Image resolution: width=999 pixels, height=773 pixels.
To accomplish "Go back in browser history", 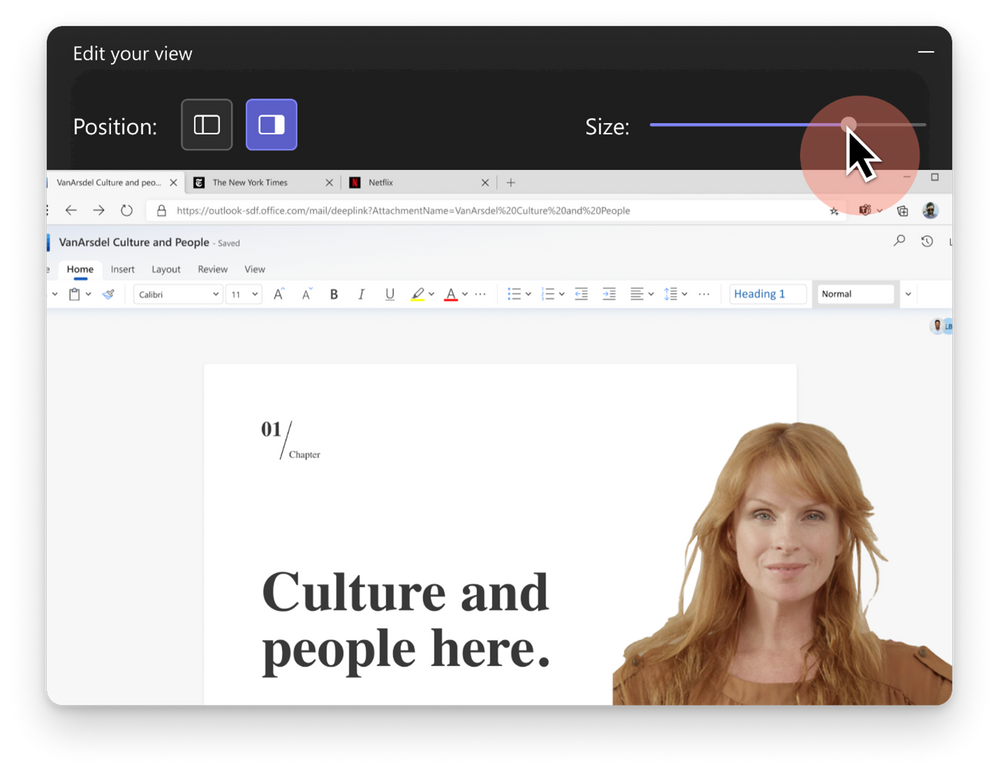I will (71, 210).
